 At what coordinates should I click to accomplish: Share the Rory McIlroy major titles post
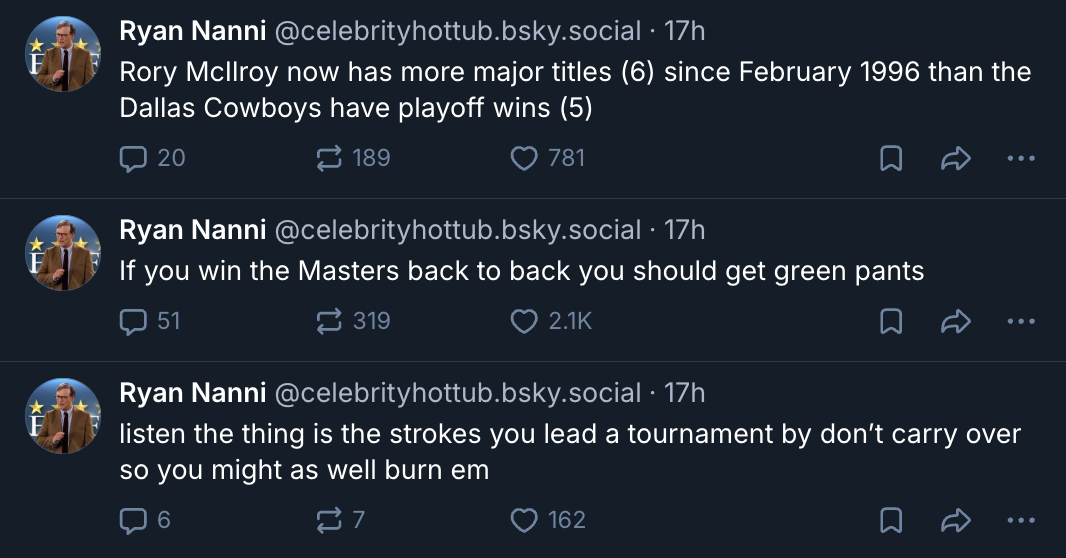click(x=956, y=158)
